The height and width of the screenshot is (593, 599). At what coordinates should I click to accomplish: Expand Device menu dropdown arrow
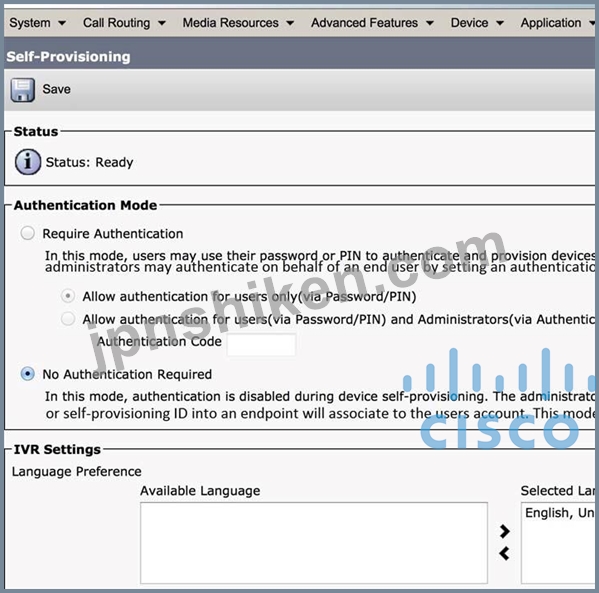[500, 23]
